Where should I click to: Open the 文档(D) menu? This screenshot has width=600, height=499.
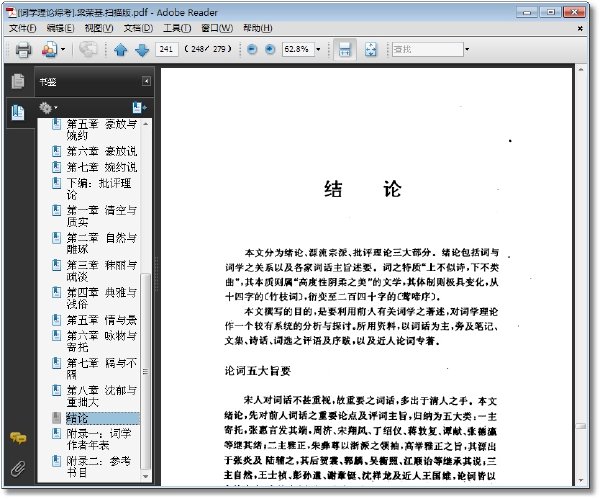coord(138,28)
